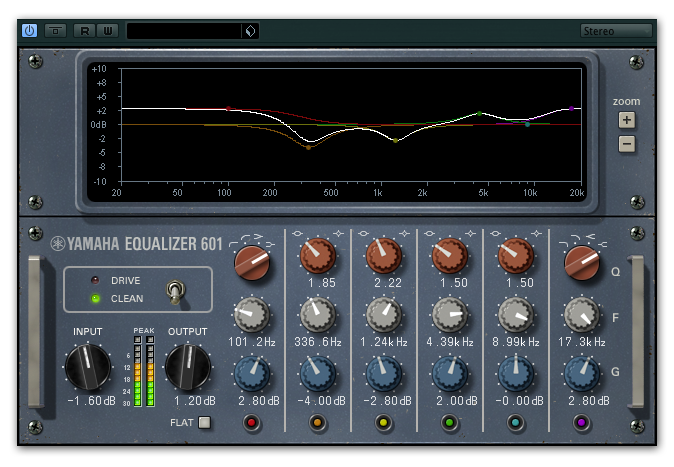Click the DRIVE mode label
This screenshot has height=467, width=674.
[x=126, y=281]
